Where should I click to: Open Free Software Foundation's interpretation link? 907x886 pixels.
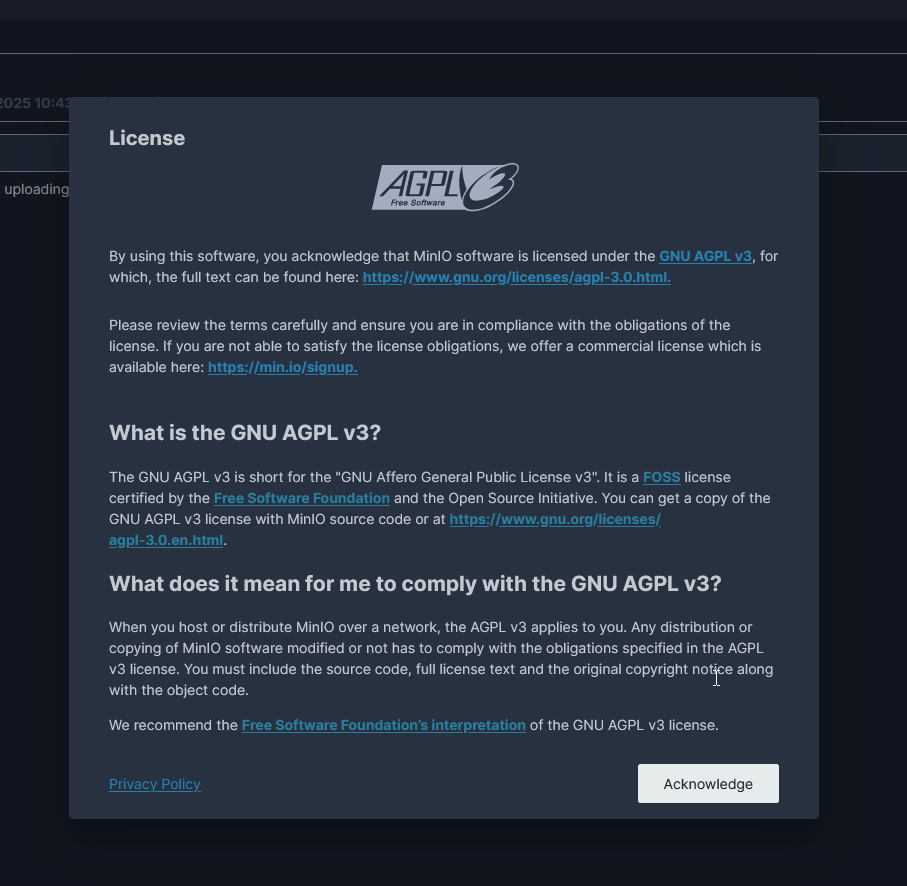[x=383, y=725]
